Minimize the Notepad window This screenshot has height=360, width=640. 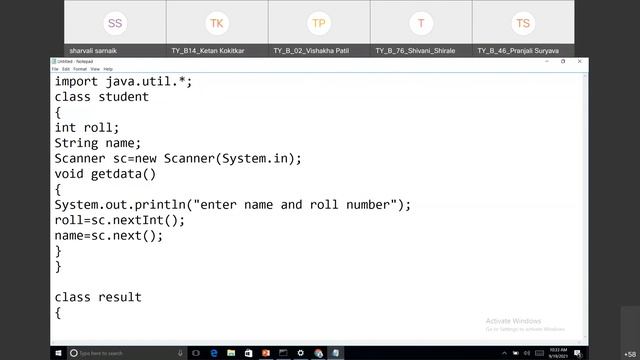[x=547, y=61]
